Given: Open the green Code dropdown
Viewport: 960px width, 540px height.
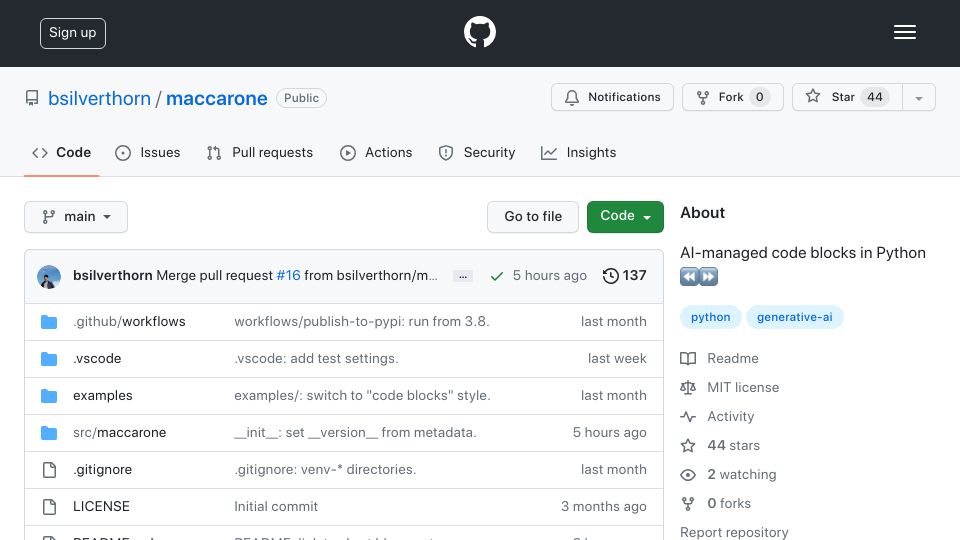Looking at the screenshot, I should (x=625, y=217).
